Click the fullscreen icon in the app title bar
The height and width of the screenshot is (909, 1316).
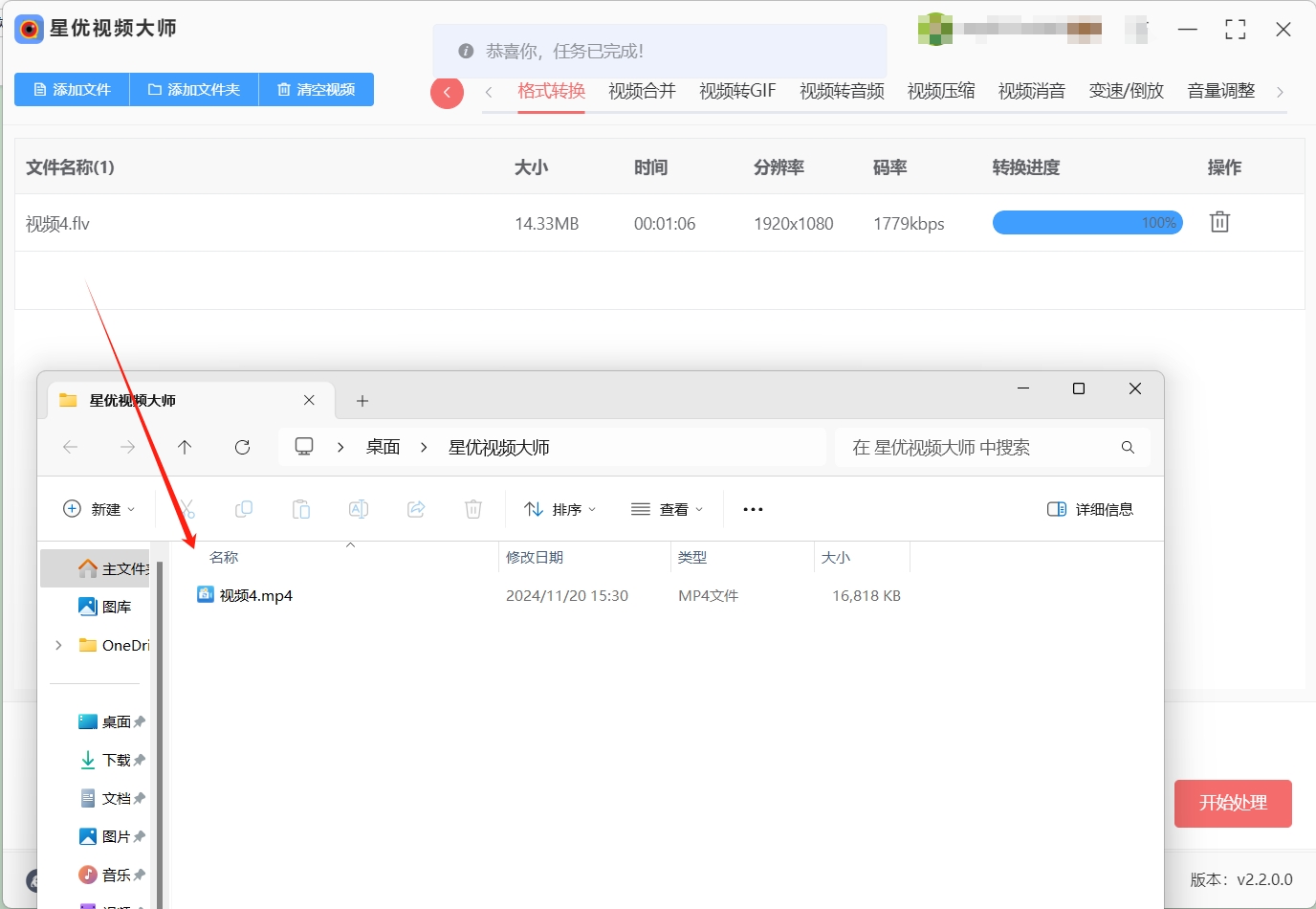[x=1236, y=30]
